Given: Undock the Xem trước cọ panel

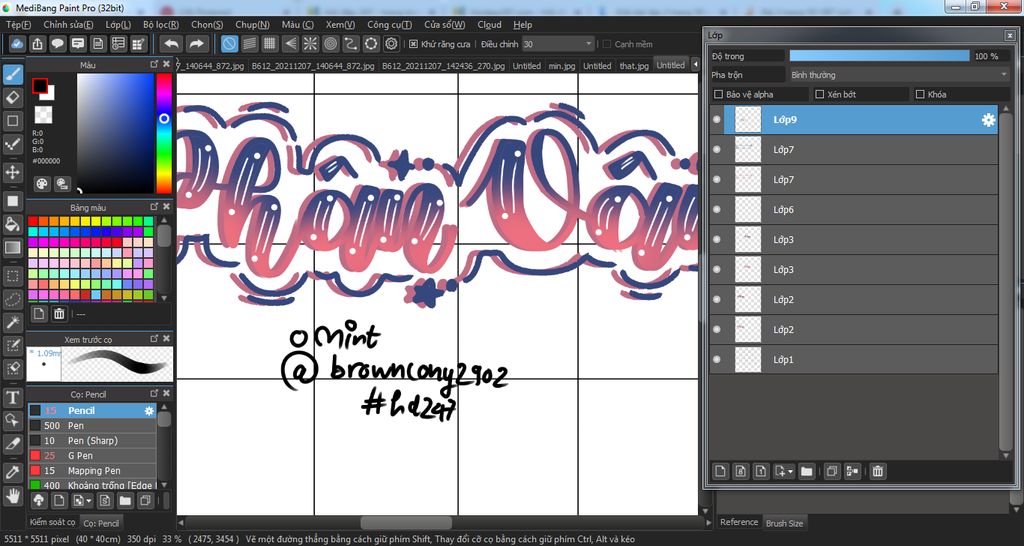Looking at the screenshot, I should tap(154, 339).
